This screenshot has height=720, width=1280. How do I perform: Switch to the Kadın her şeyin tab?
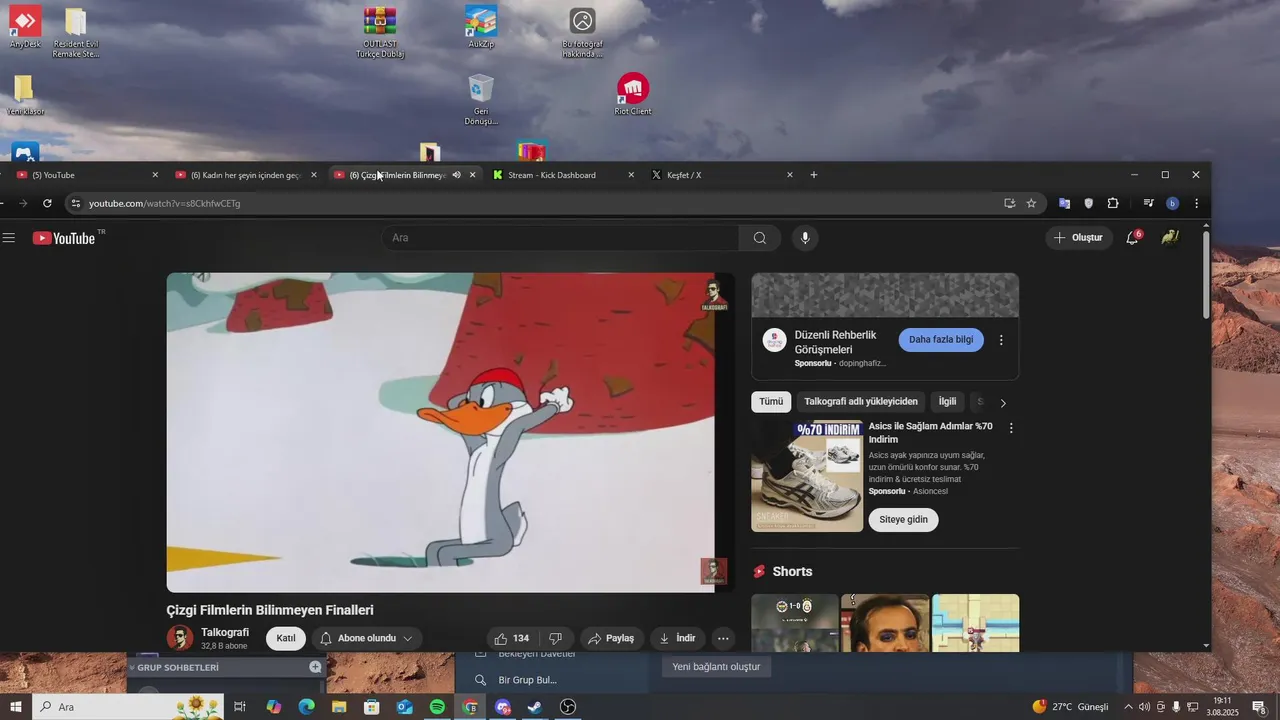point(246,175)
